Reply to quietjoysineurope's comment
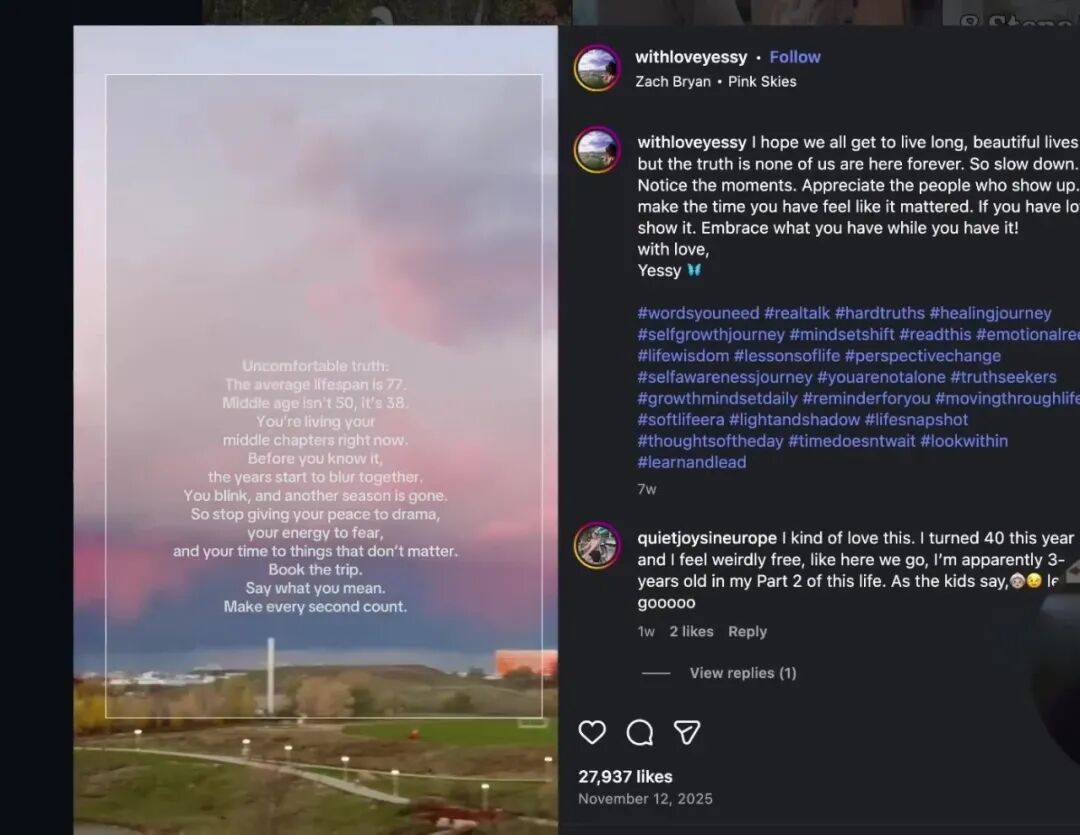The image size is (1080, 835). (747, 632)
